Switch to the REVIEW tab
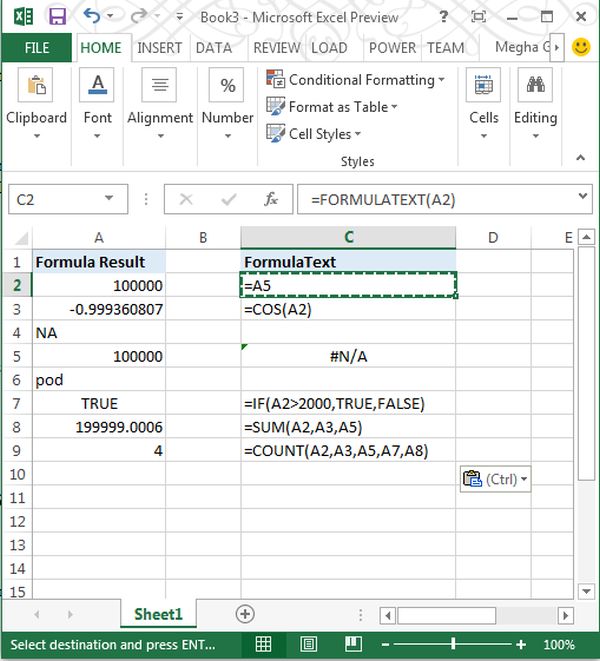This screenshot has width=600, height=661. (x=277, y=48)
